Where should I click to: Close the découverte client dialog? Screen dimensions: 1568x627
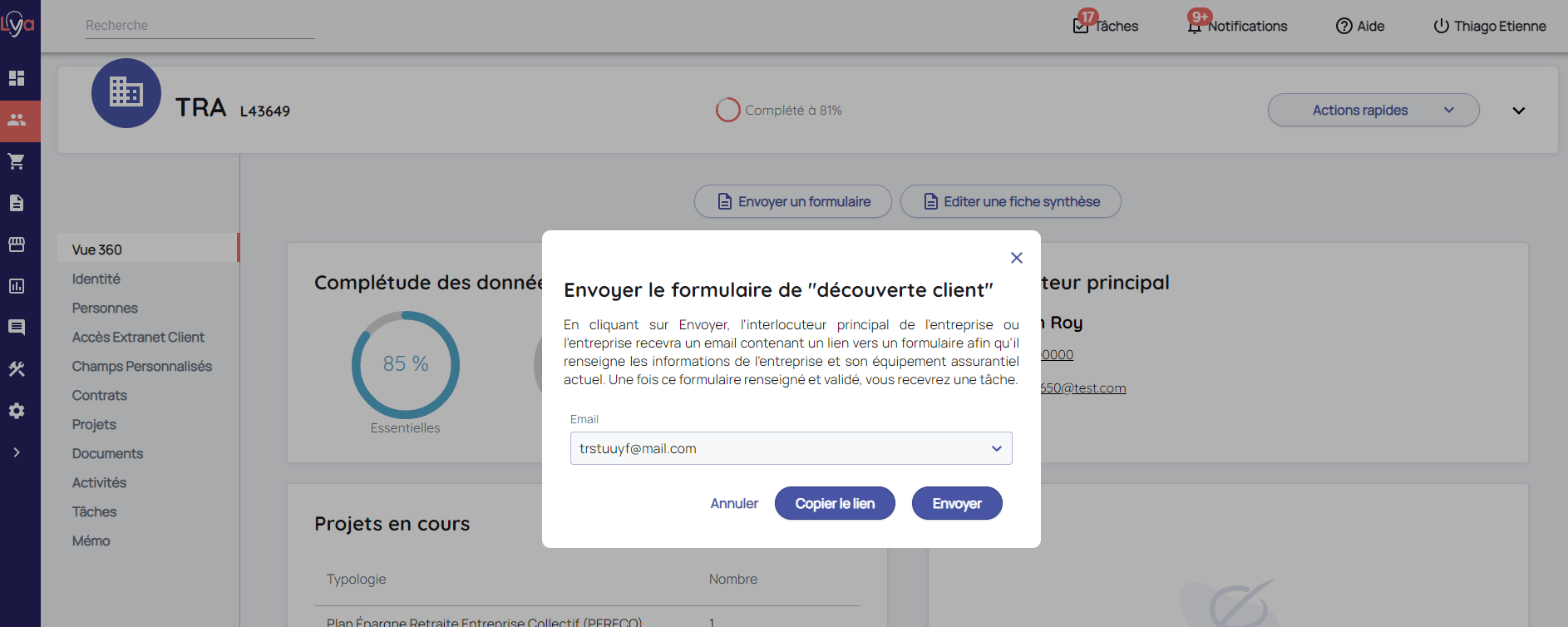[x=1016, y=258]
